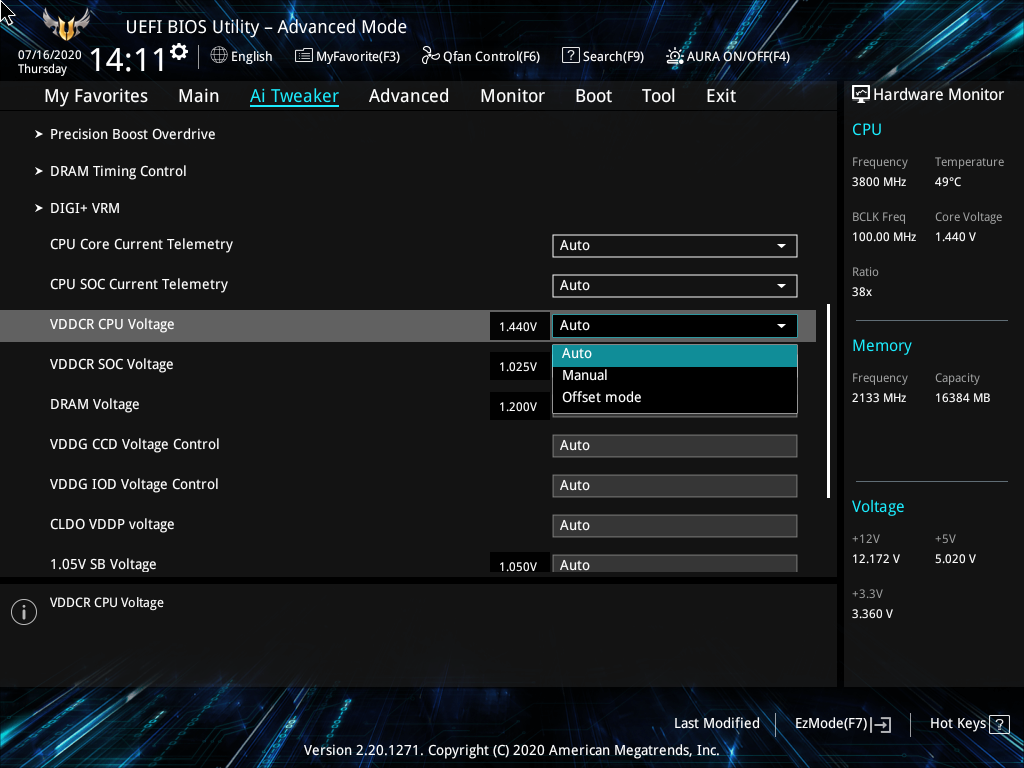The image size is (1024, 768).
Task: Click 1.05V SB Voltage input field
Action: pyautogui.click(x=675, y=564)
